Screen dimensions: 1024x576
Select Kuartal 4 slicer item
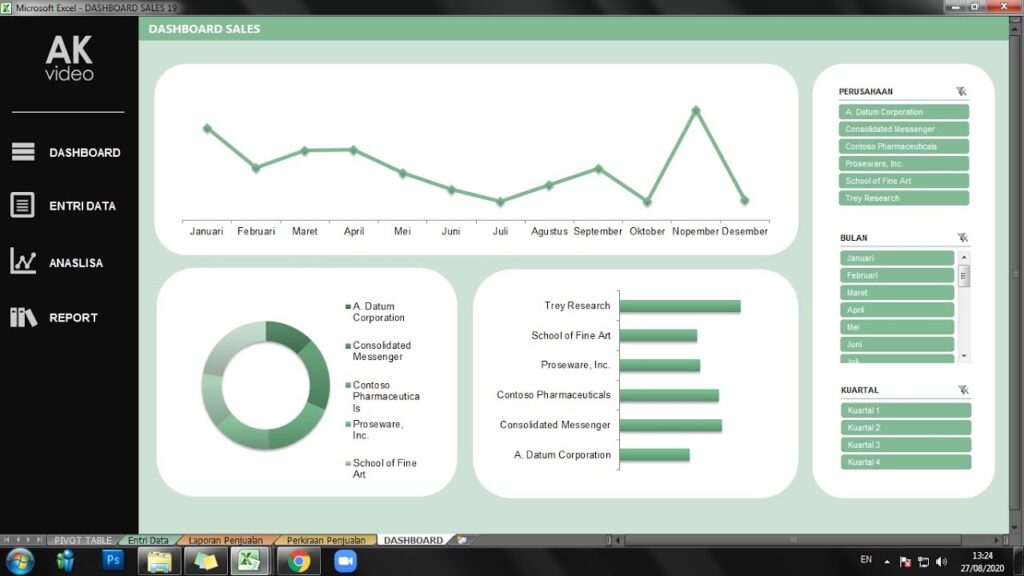[905, 462]
